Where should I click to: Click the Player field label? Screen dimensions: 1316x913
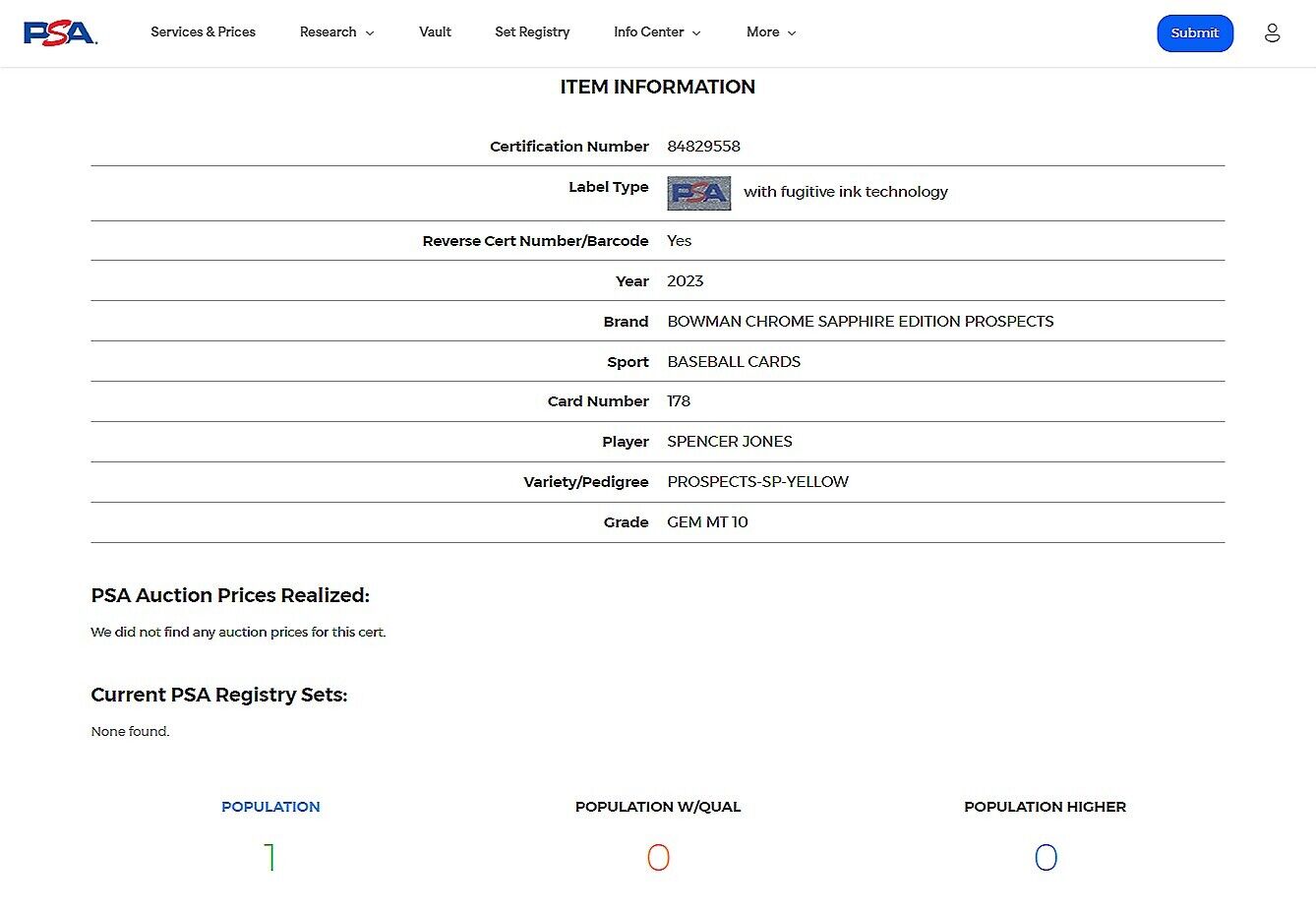click(625, 442)
